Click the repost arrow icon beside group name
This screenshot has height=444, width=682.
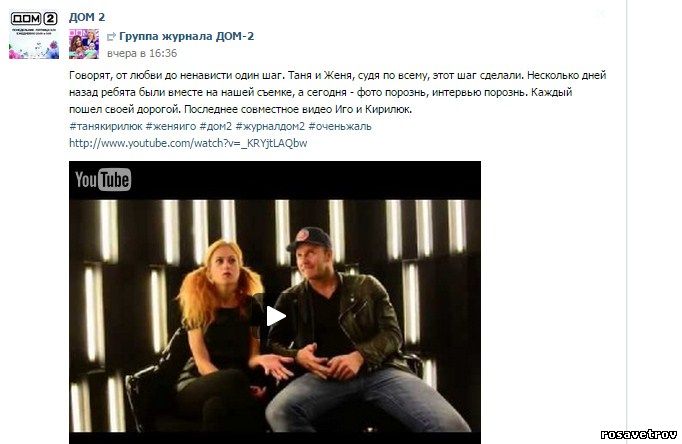[x=111, y=37]
